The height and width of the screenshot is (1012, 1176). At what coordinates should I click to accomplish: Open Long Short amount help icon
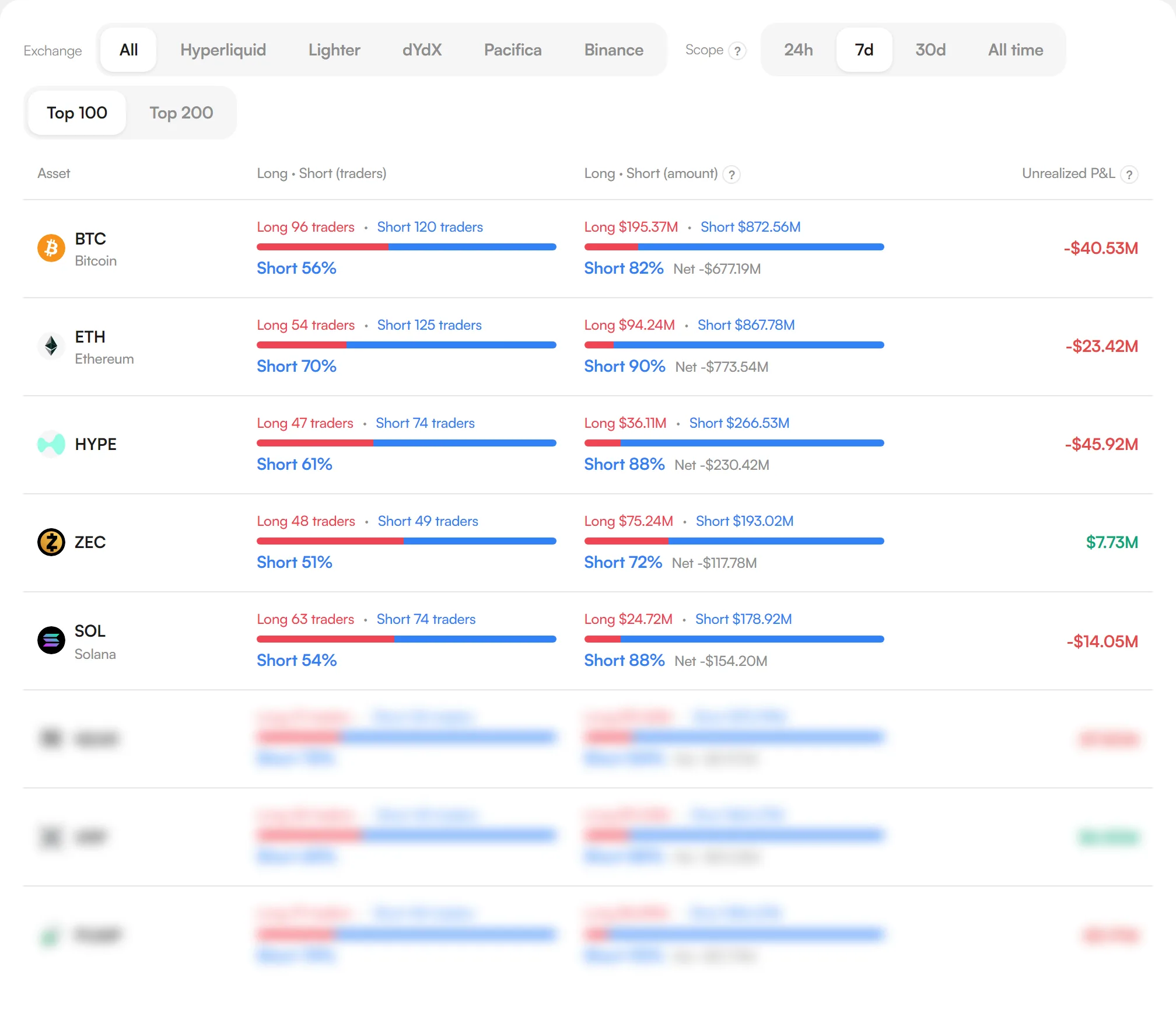(x=731, y=175)
